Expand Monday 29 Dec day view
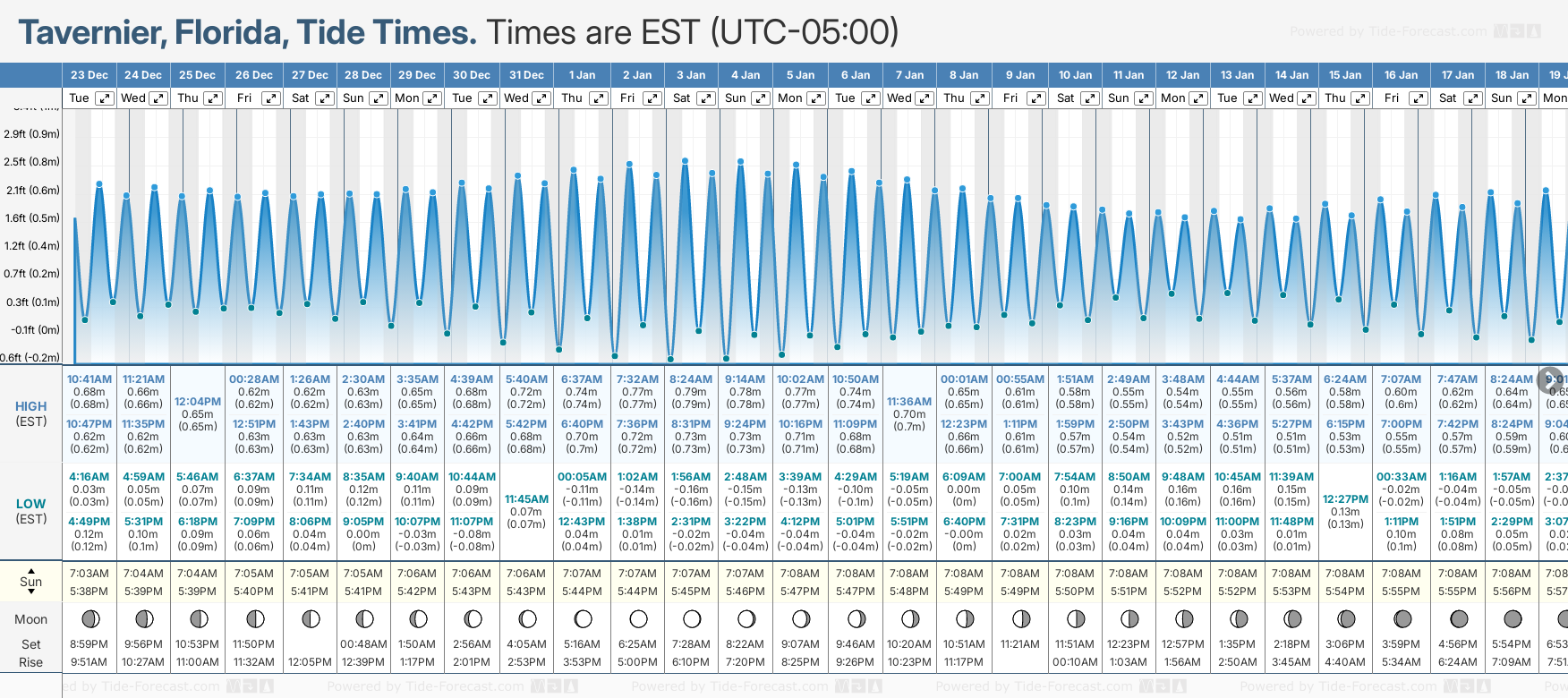 click(432, 98)
